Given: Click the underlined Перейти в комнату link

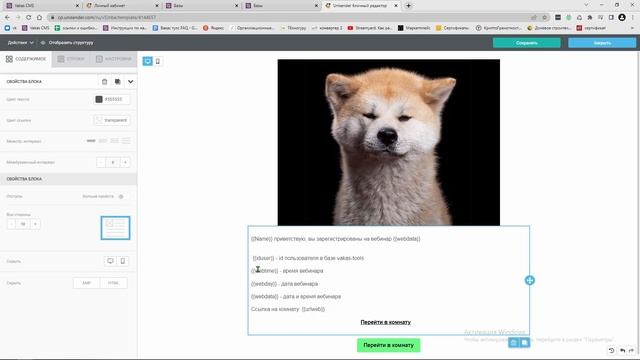Looking at the screenshot, I should (385, 322).
